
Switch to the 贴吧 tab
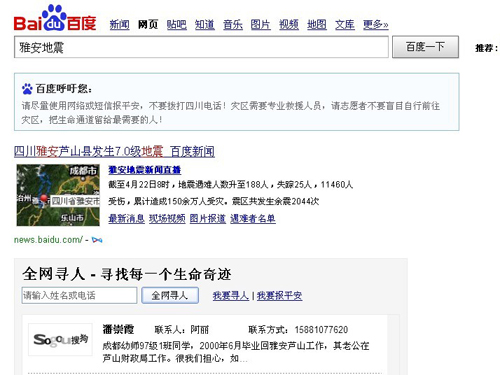tap(177, 24)
